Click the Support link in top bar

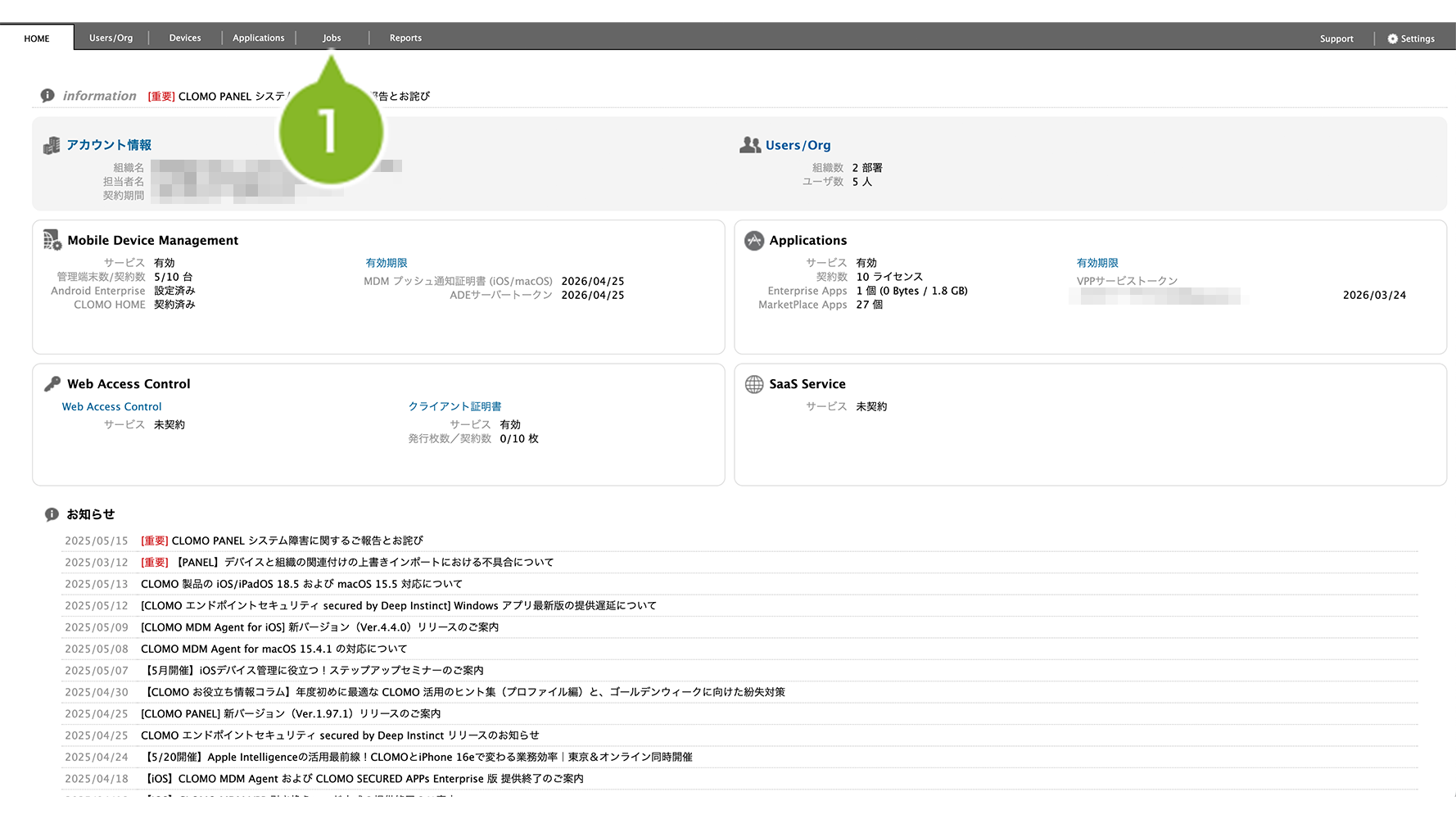[1336, 38]
